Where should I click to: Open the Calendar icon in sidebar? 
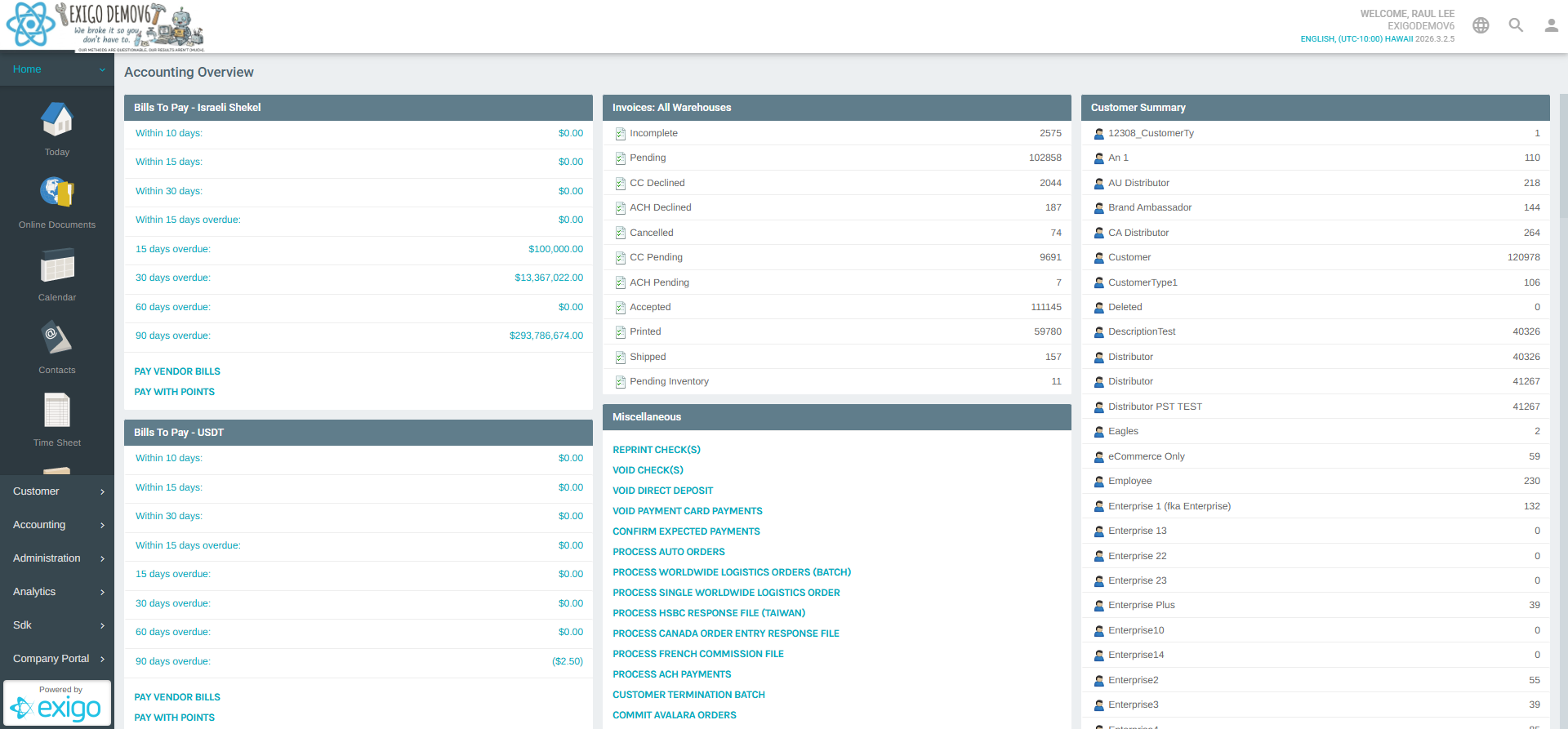pos(57,264)
